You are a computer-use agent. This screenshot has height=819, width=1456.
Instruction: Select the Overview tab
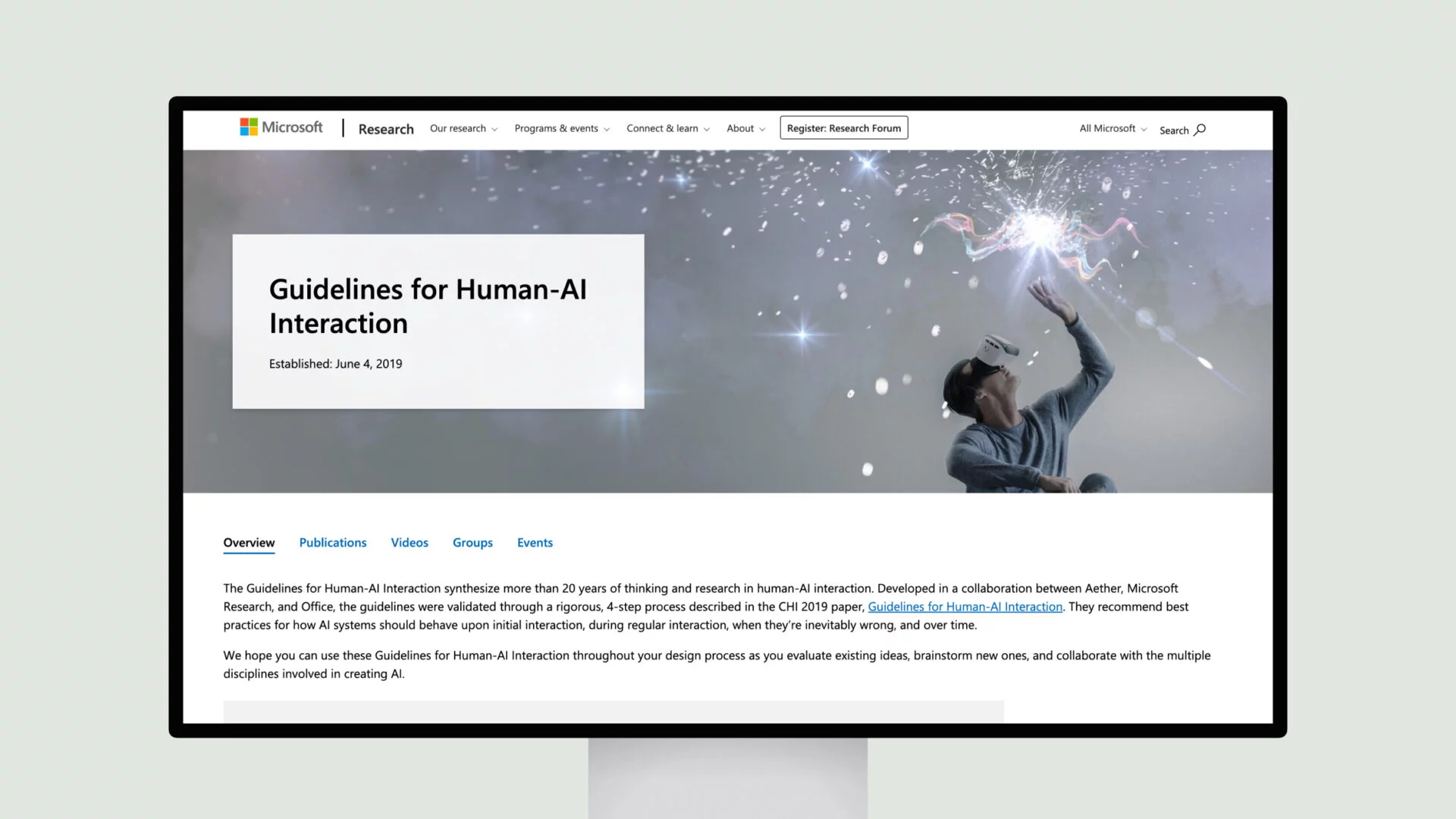click(249, 542)
